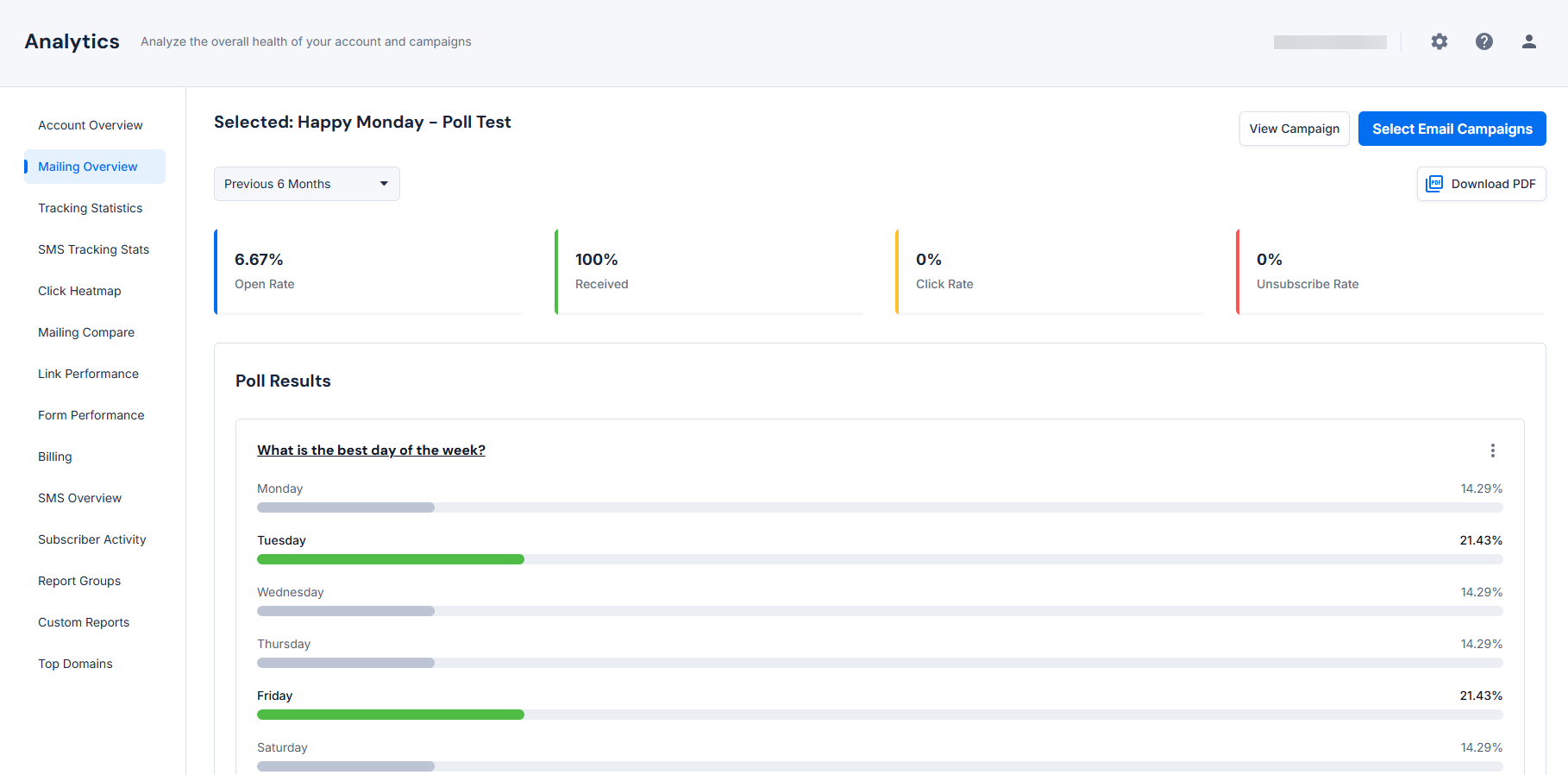Image resolution: width=1568 pixels, height=775 pixels.
Task: Open the settings gear icon
Action: click(x=1439, y=41)
